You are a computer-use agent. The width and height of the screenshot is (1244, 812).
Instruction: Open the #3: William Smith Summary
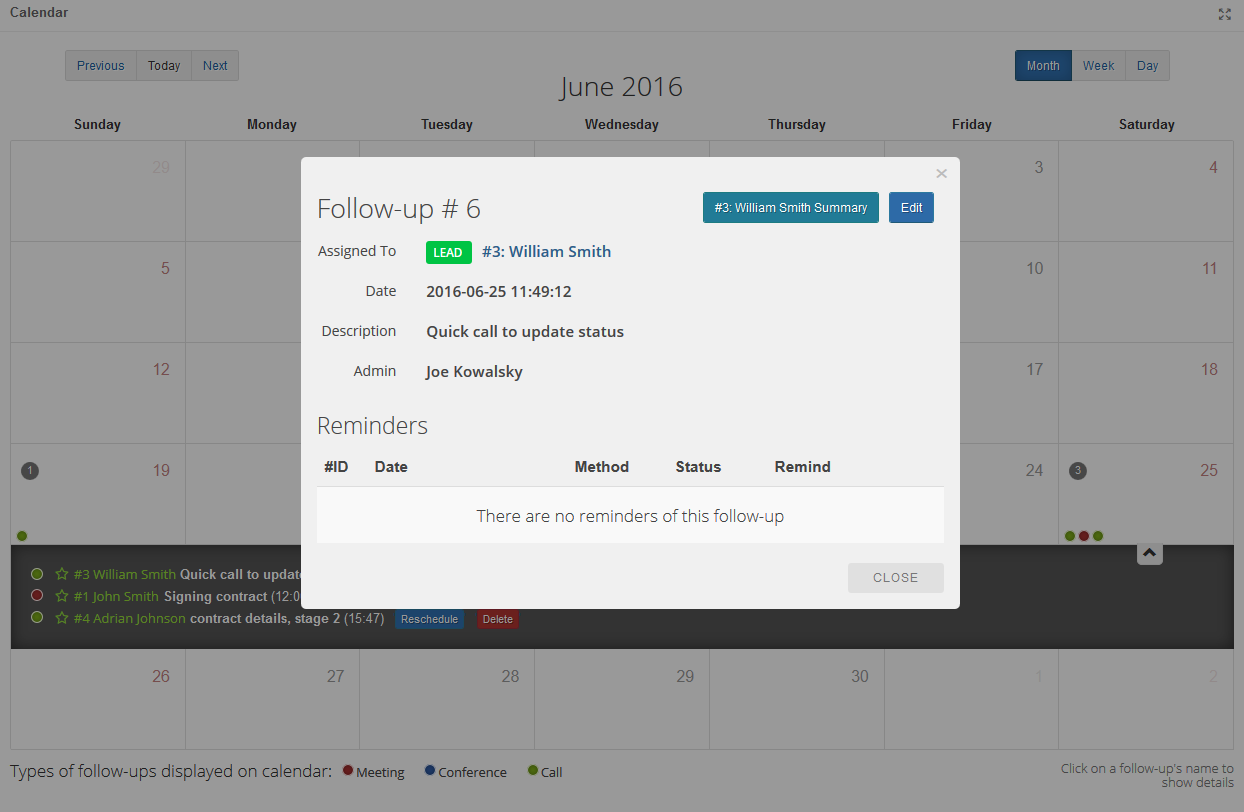click(791, 208)
